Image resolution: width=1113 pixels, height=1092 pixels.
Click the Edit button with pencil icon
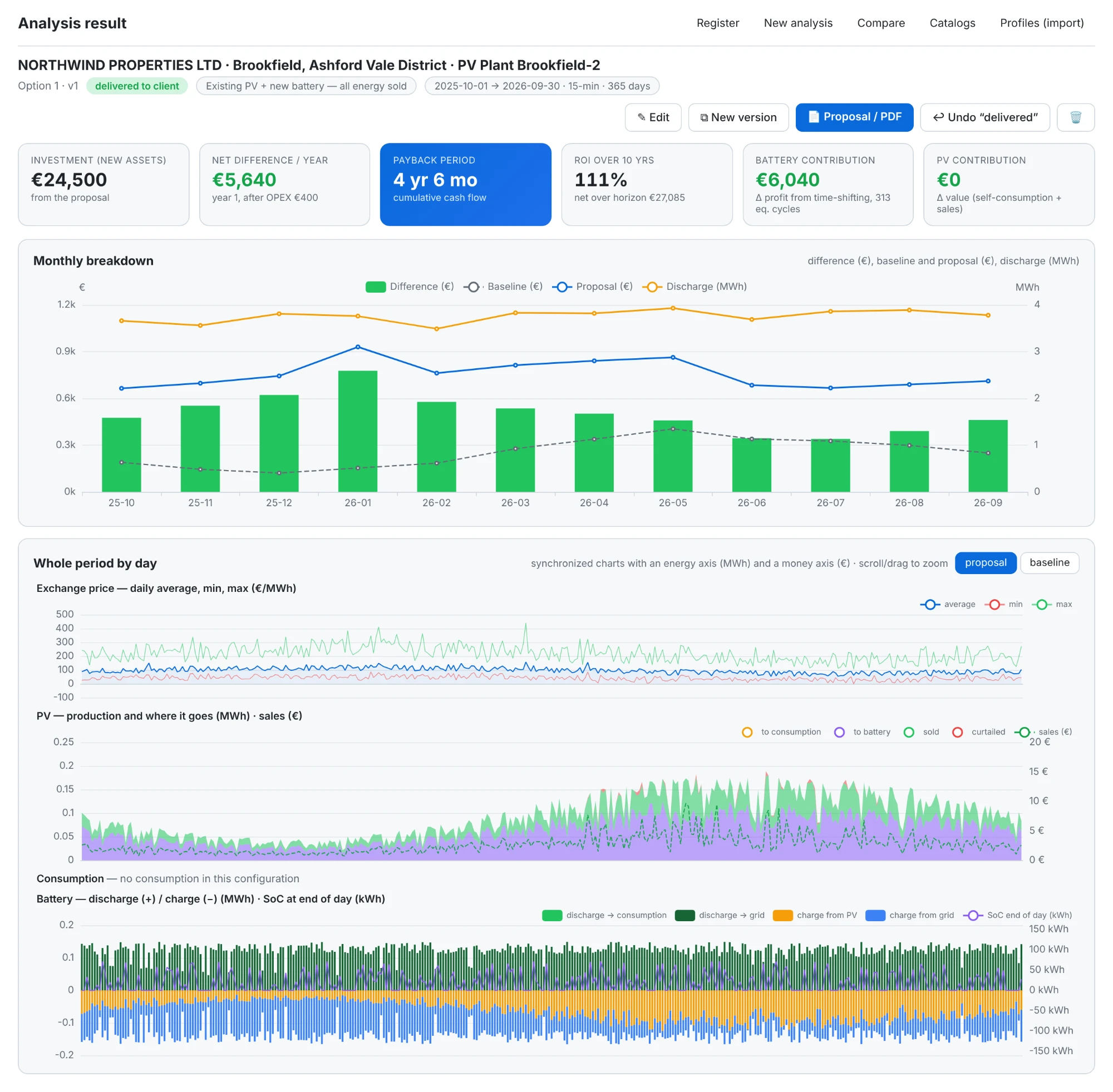tap(653, 117)
